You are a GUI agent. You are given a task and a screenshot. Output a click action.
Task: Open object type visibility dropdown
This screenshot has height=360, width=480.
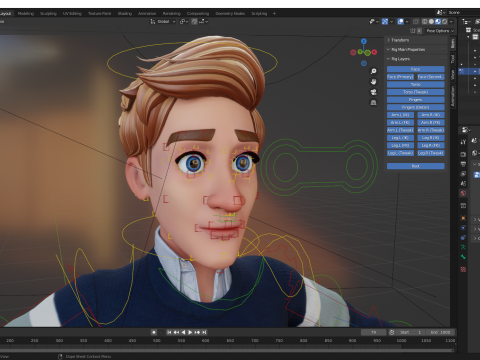(374, 21)
